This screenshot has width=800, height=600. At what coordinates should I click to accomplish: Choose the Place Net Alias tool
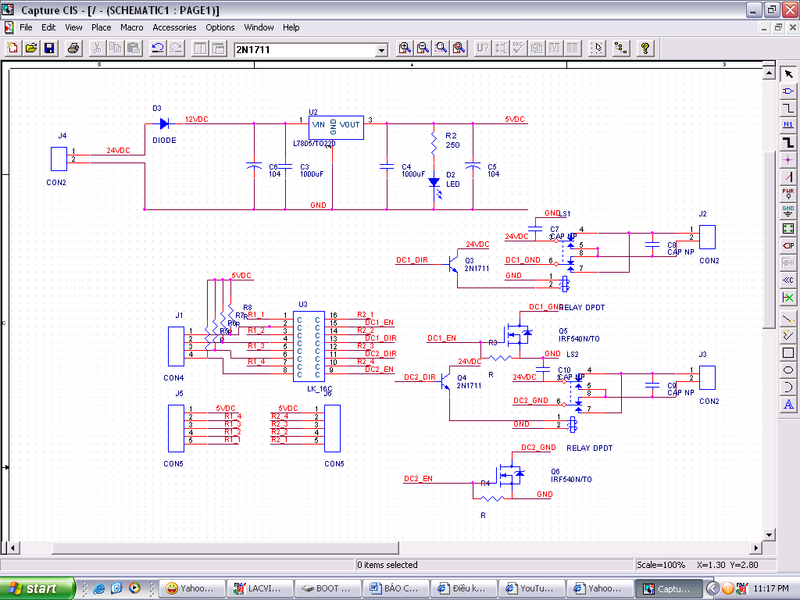[x=788, y=124]
